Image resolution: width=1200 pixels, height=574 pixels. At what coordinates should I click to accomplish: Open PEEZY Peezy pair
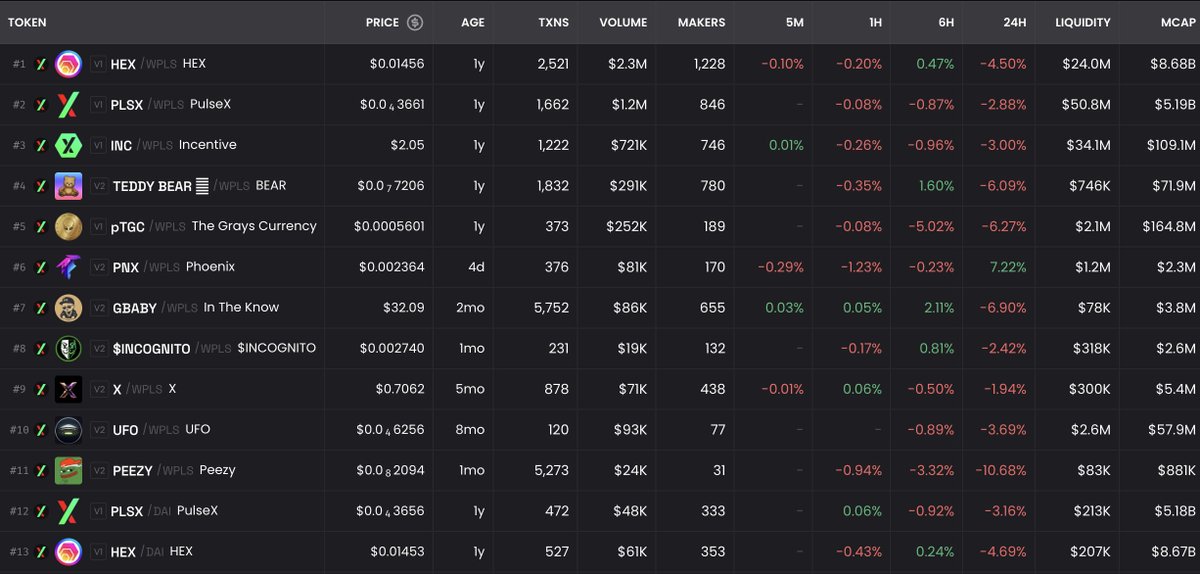point(174,470)
